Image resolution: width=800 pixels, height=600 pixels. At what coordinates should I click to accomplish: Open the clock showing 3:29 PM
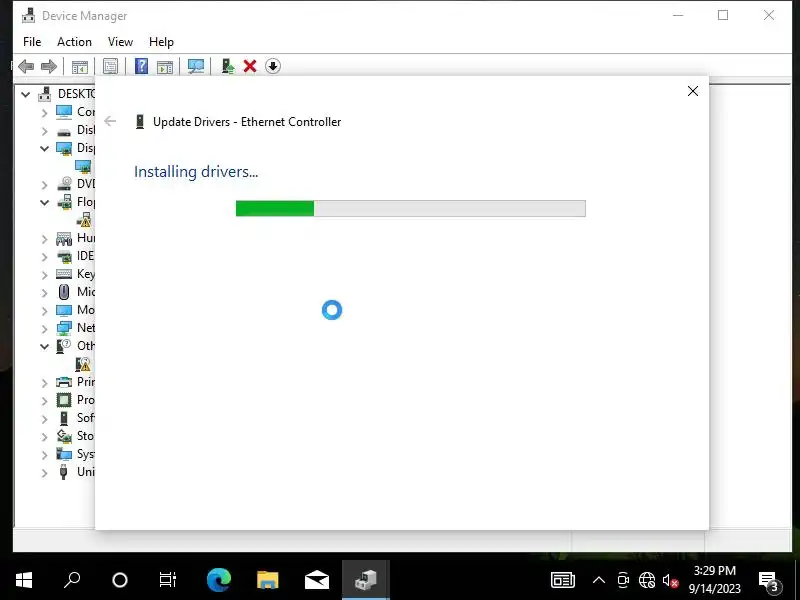tap(714, 580)
